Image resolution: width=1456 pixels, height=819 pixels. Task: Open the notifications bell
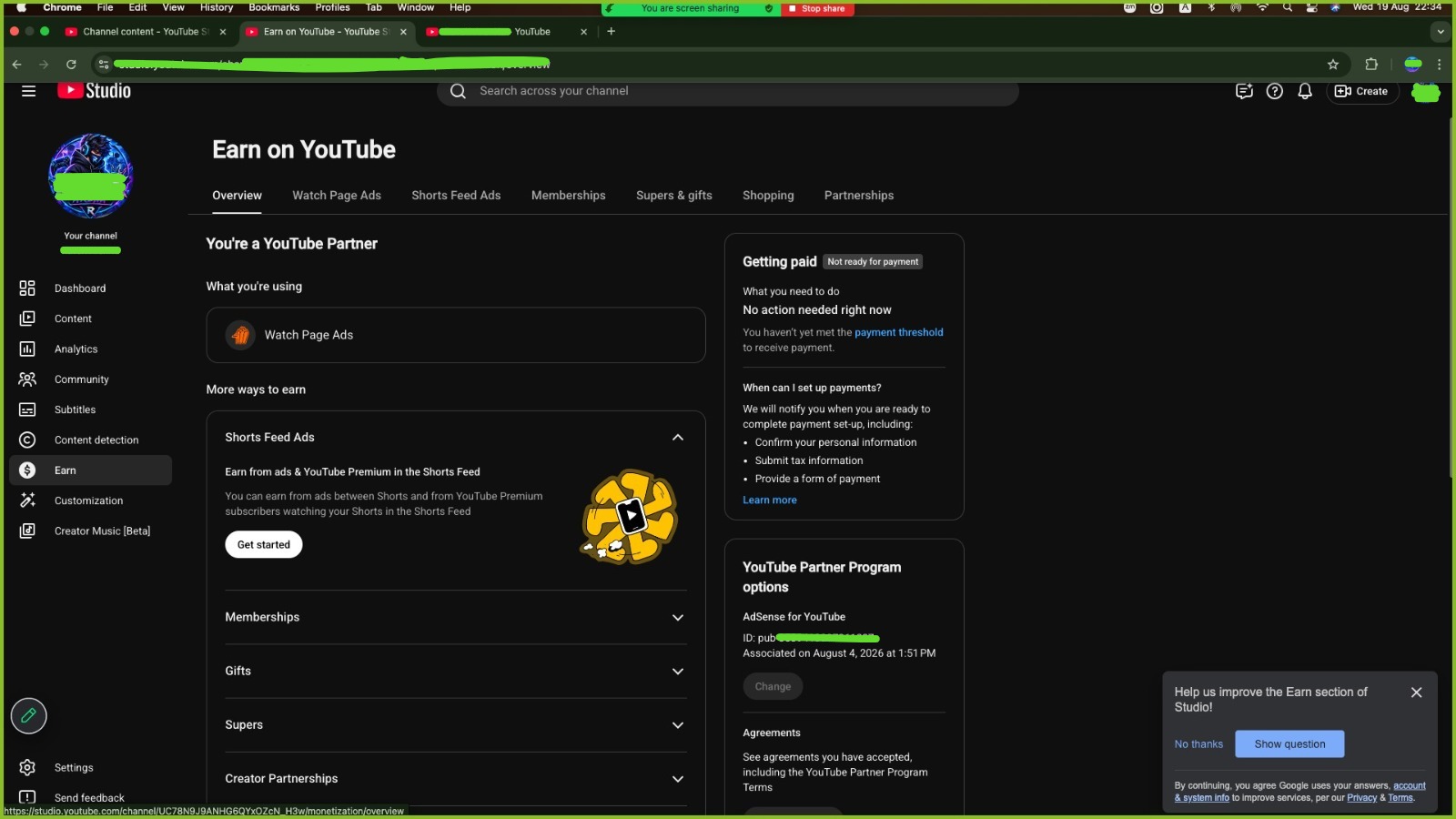(1305, 91)
